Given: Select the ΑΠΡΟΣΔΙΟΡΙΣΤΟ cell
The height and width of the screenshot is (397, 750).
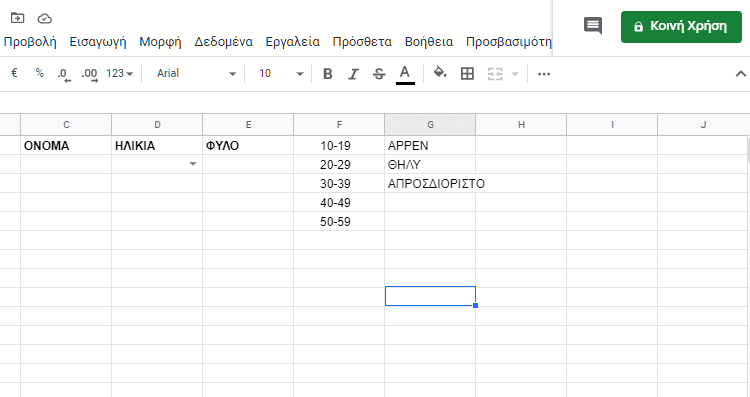Looking at the screenshot, I should pos(430,184).
